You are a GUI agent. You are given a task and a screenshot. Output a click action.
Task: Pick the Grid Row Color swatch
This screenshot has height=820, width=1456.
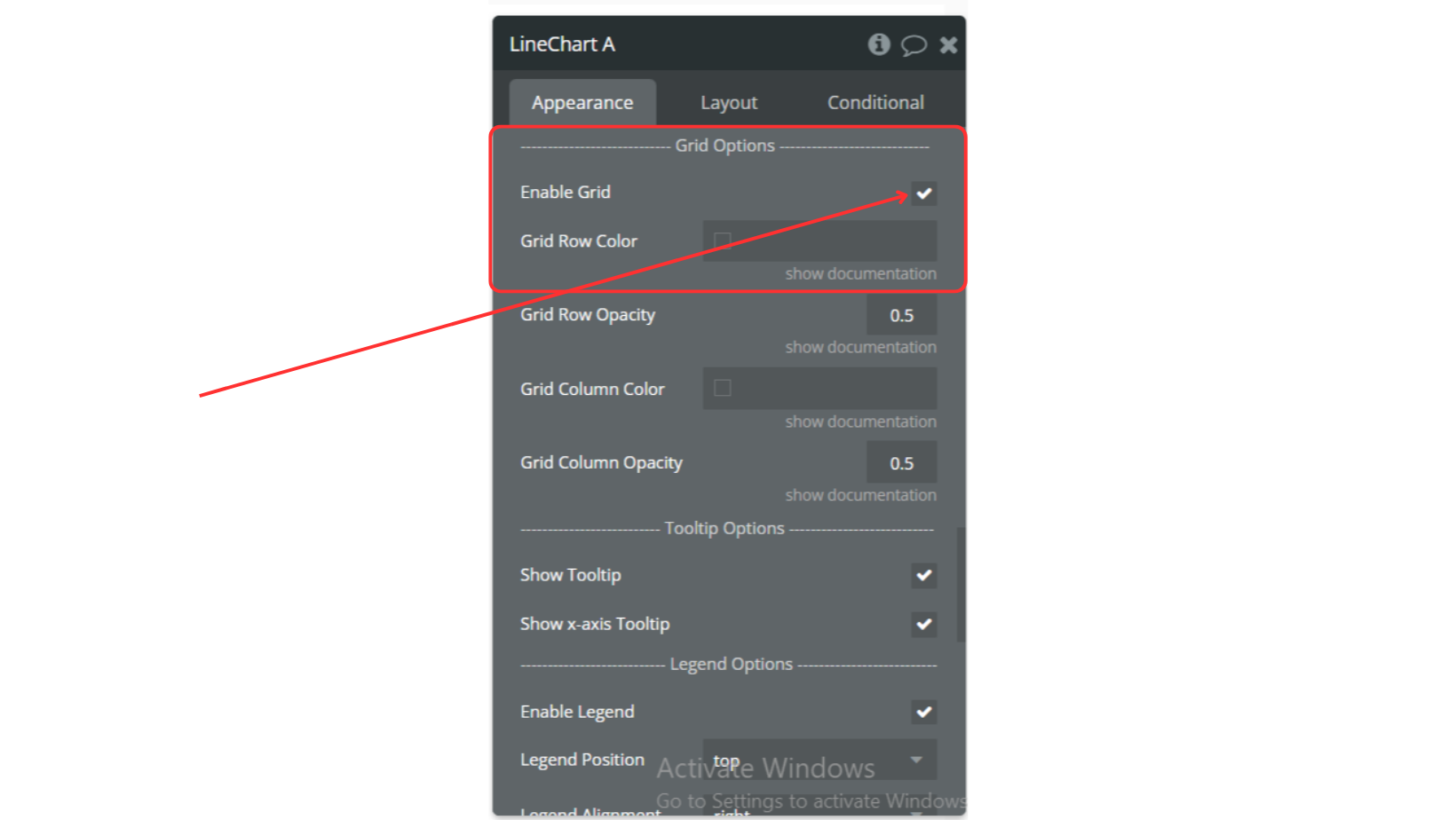click(723, 240)
